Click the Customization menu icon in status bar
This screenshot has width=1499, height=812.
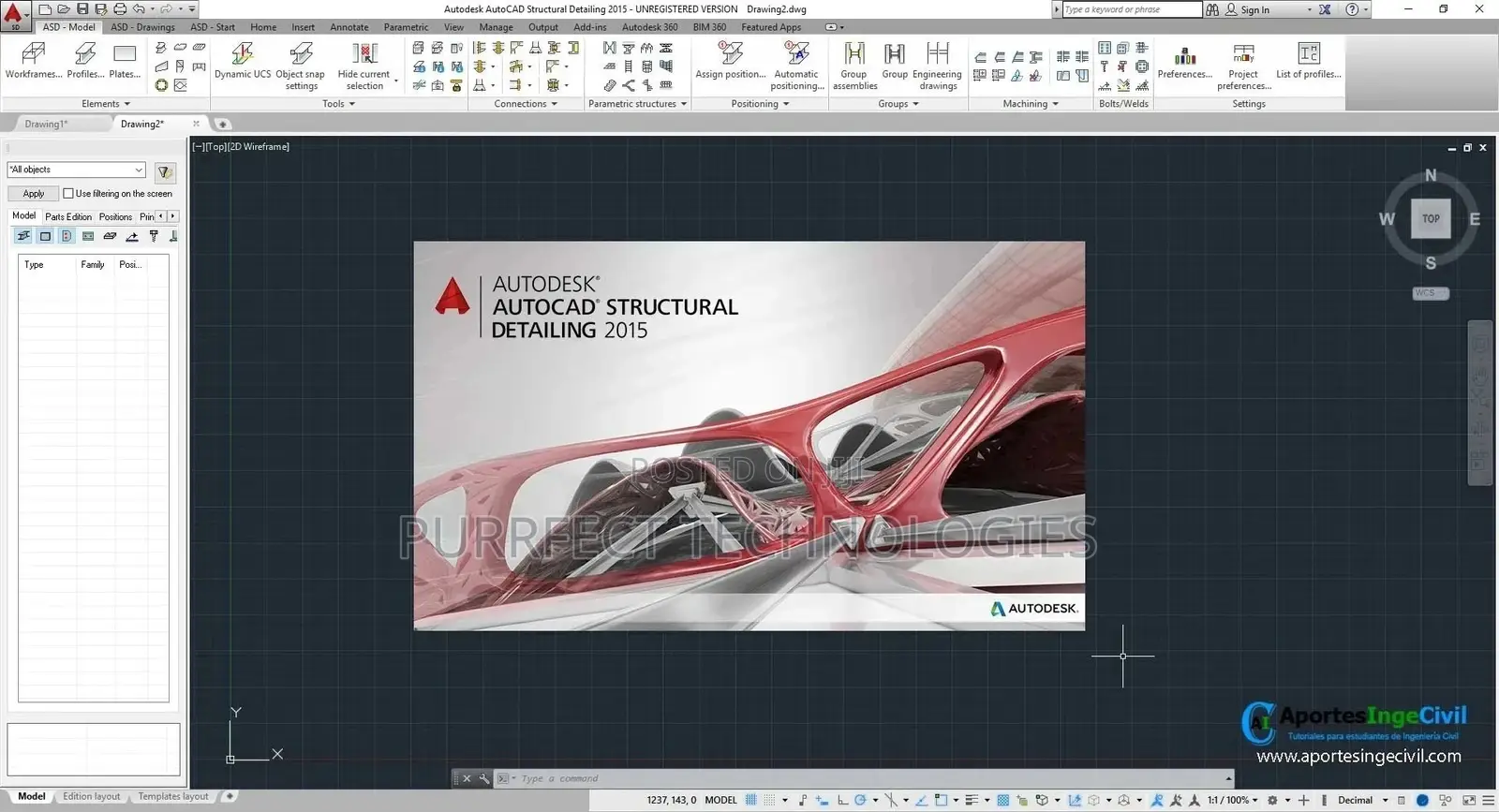[x=1488, y=800]
